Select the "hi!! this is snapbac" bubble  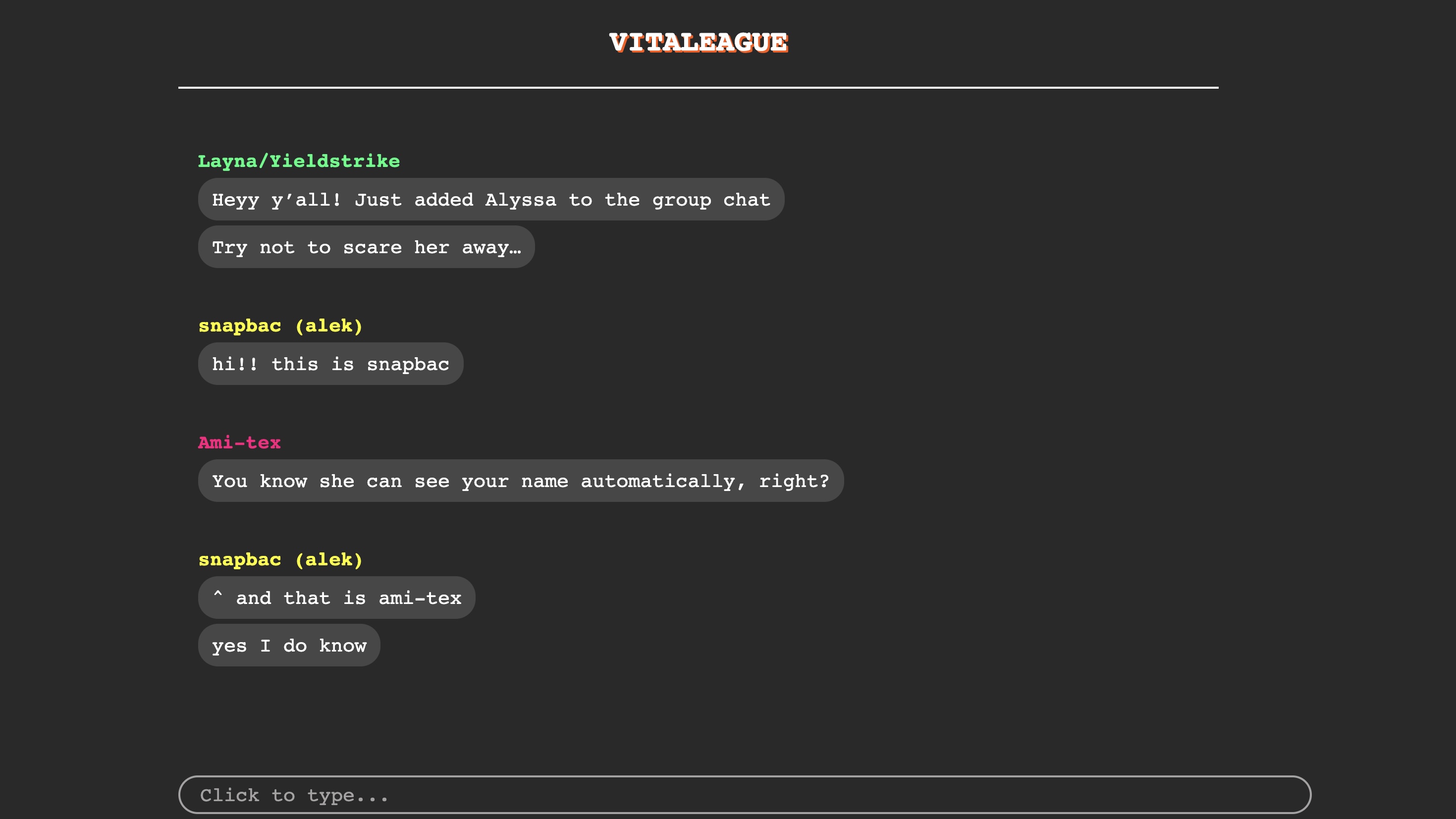[330, 364]
